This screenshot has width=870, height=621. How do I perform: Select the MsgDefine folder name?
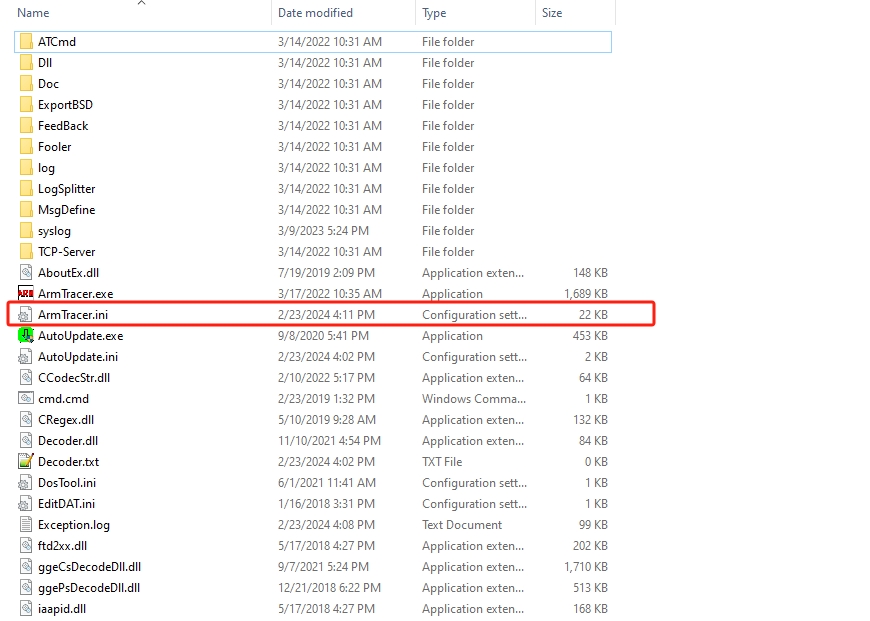[x=67, y=210]
